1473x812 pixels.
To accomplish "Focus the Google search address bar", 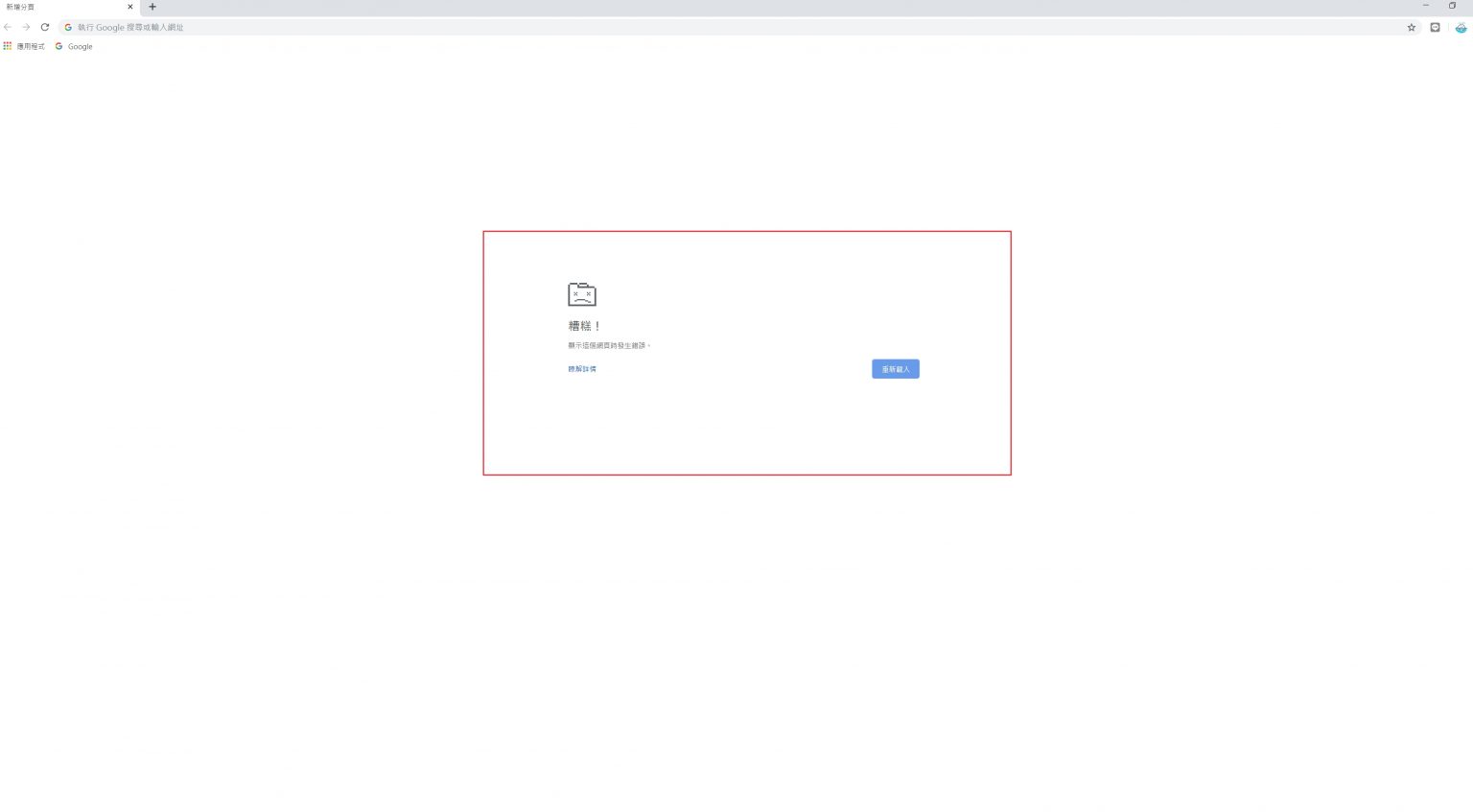I will click(671, 27).
